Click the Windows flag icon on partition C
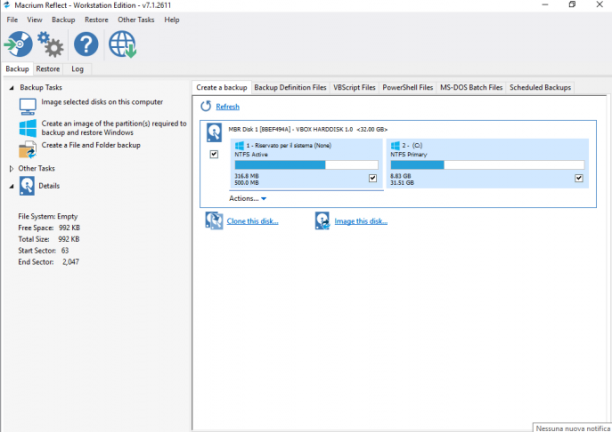Screen dimensions: 612x432 coord(395,146)
